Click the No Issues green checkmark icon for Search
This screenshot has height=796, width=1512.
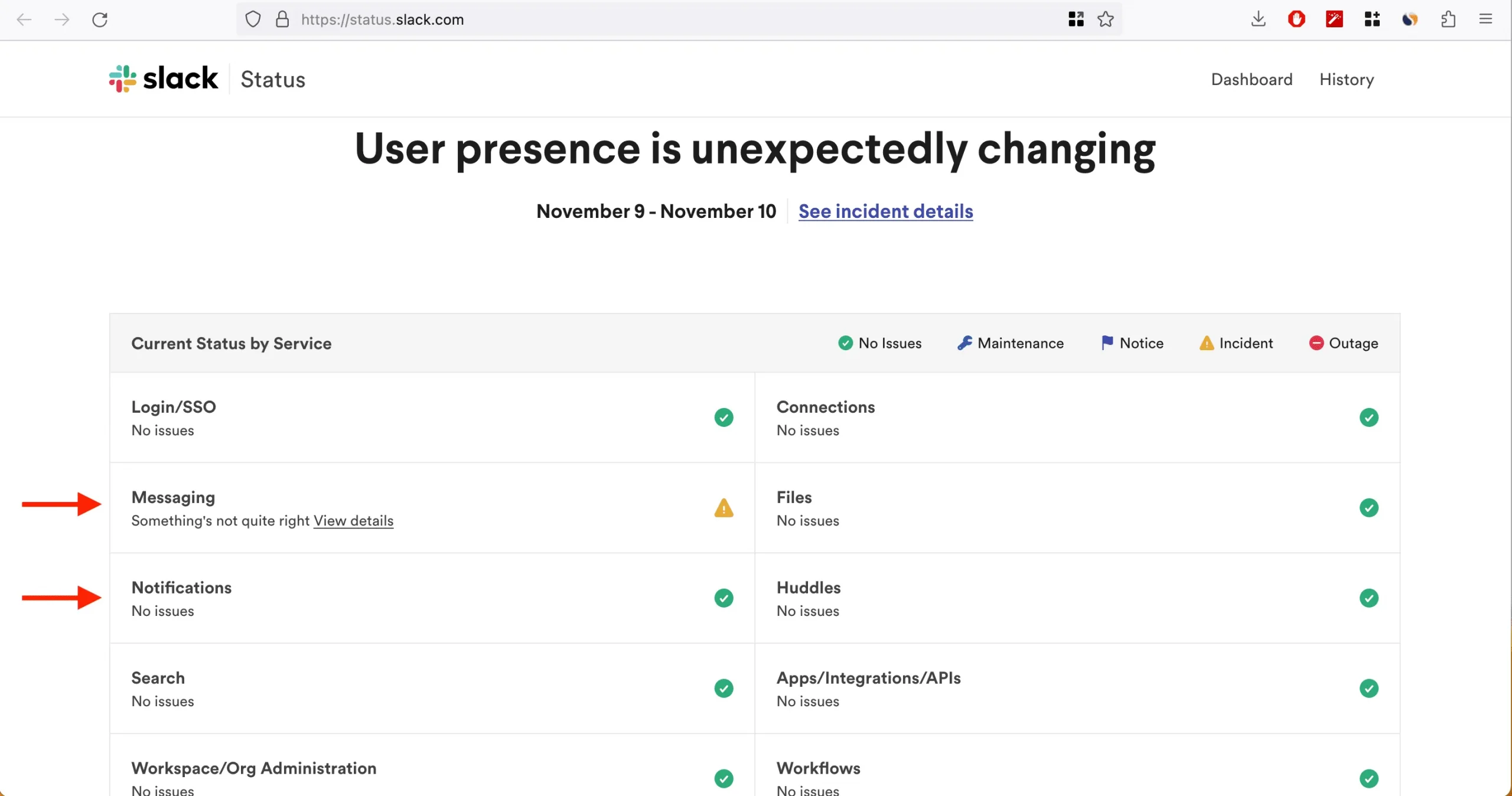[723, 688]
